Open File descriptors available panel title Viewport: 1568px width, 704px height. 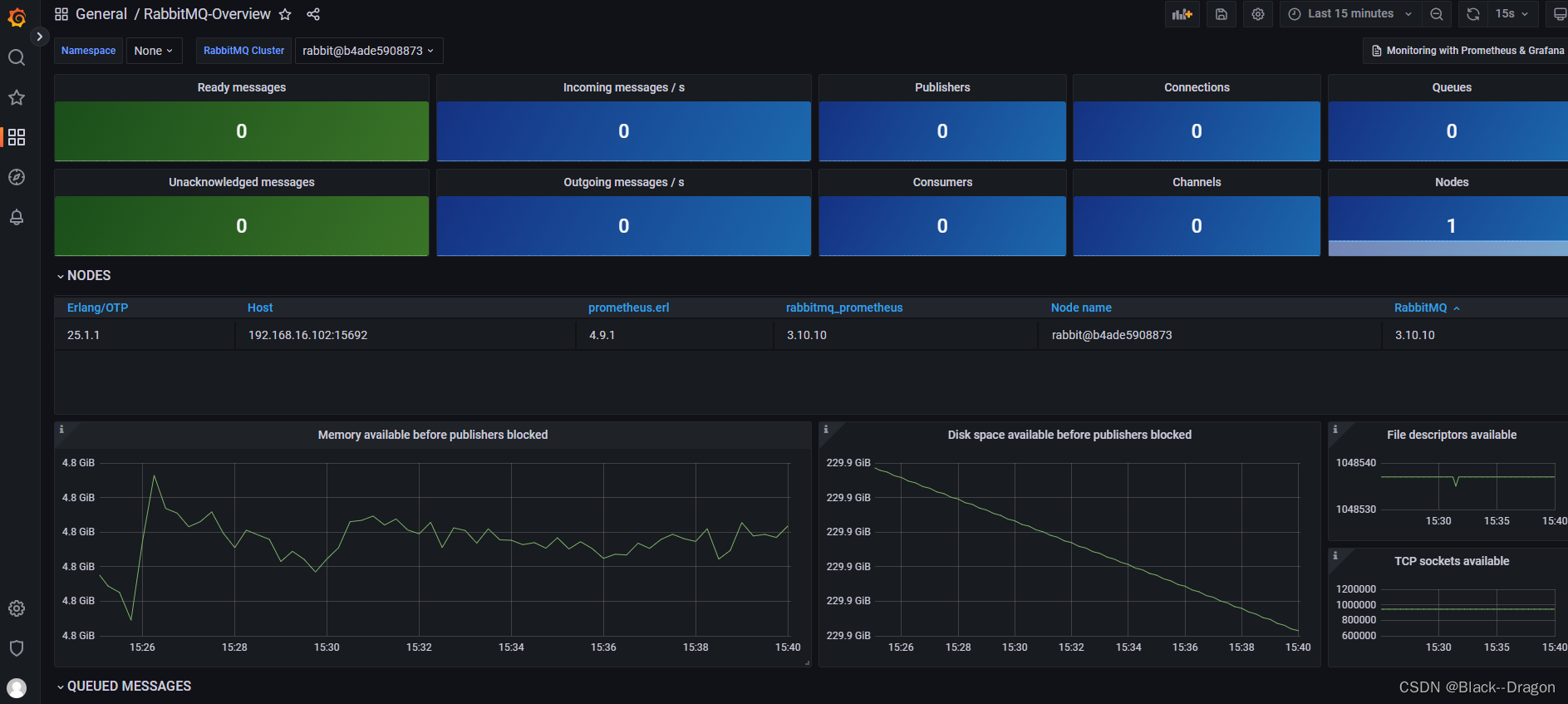[1452, 435]
